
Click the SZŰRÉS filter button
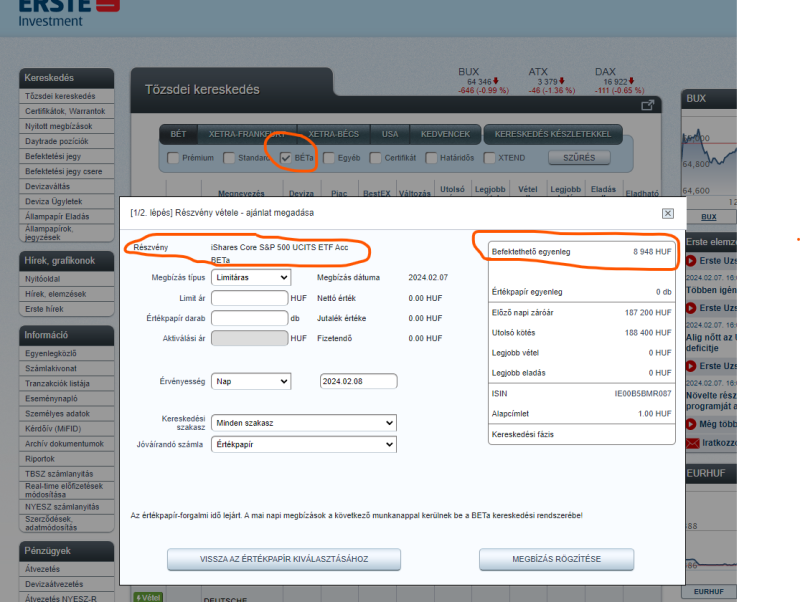pos(579,158)
